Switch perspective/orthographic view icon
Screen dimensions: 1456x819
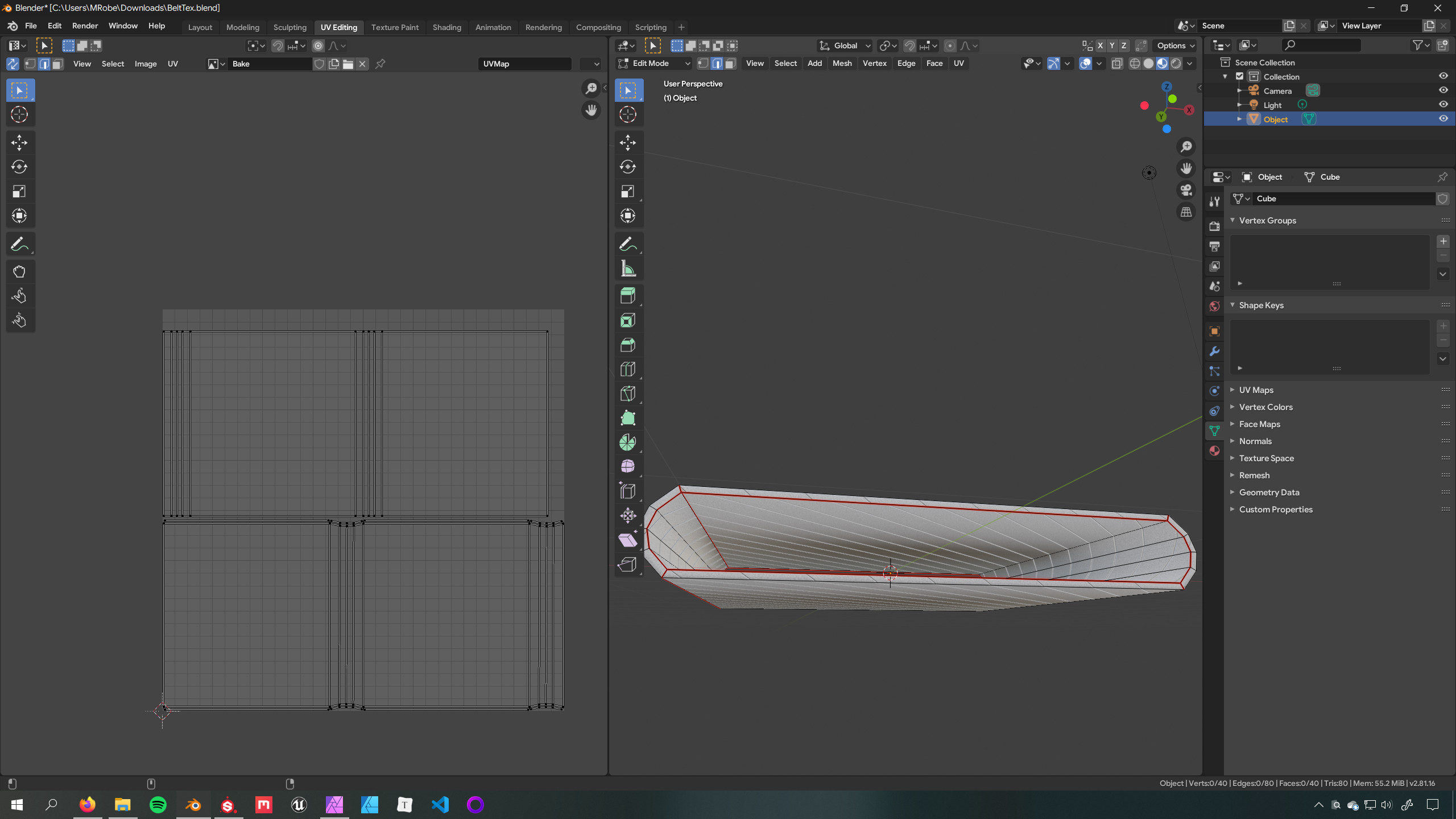[1186, 212]
